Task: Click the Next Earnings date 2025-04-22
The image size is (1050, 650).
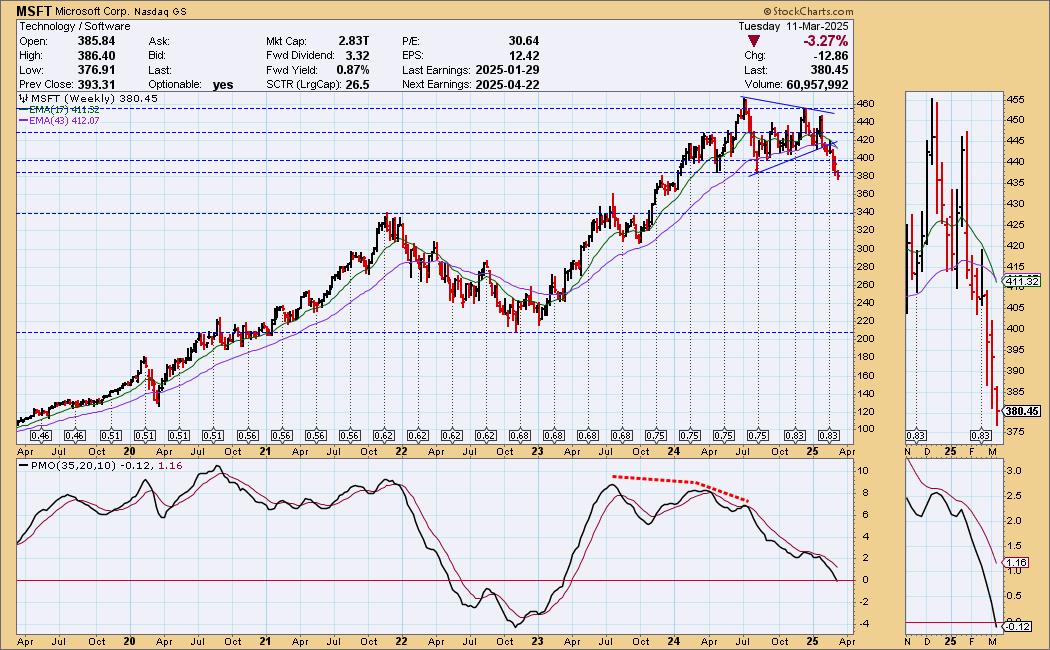Action: 507,84
